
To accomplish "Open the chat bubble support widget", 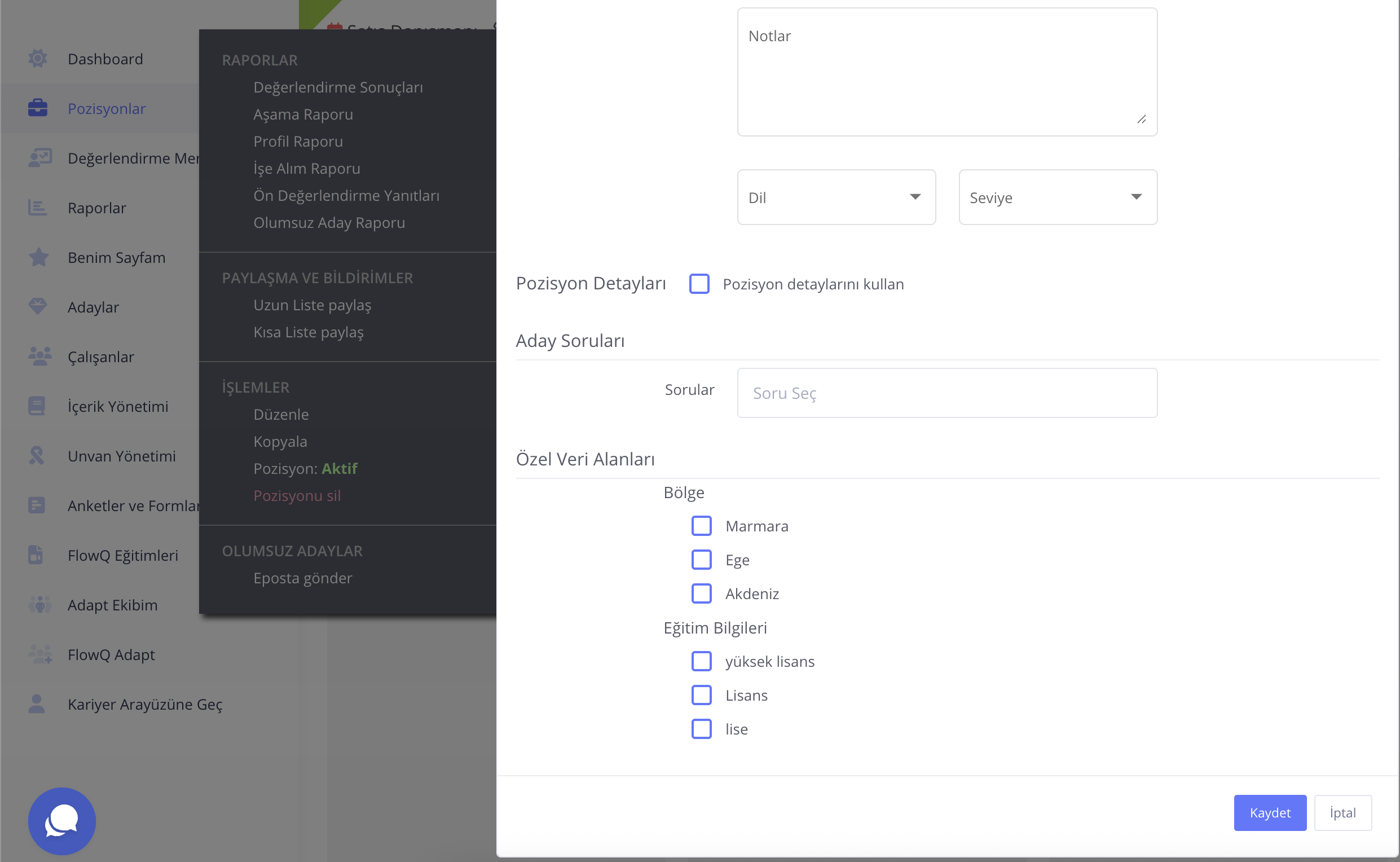I will click(61, 821).
